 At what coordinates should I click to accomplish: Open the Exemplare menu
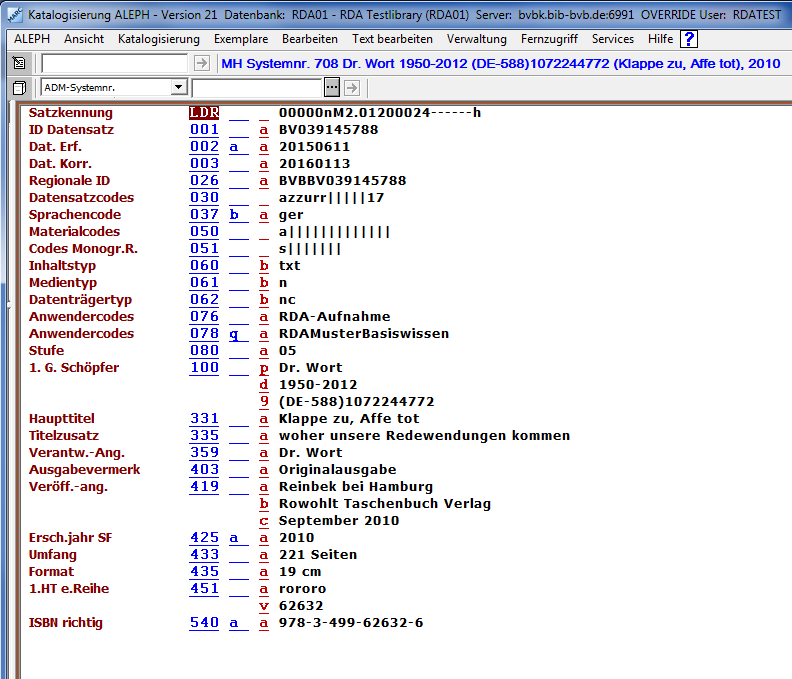(240, 39)
